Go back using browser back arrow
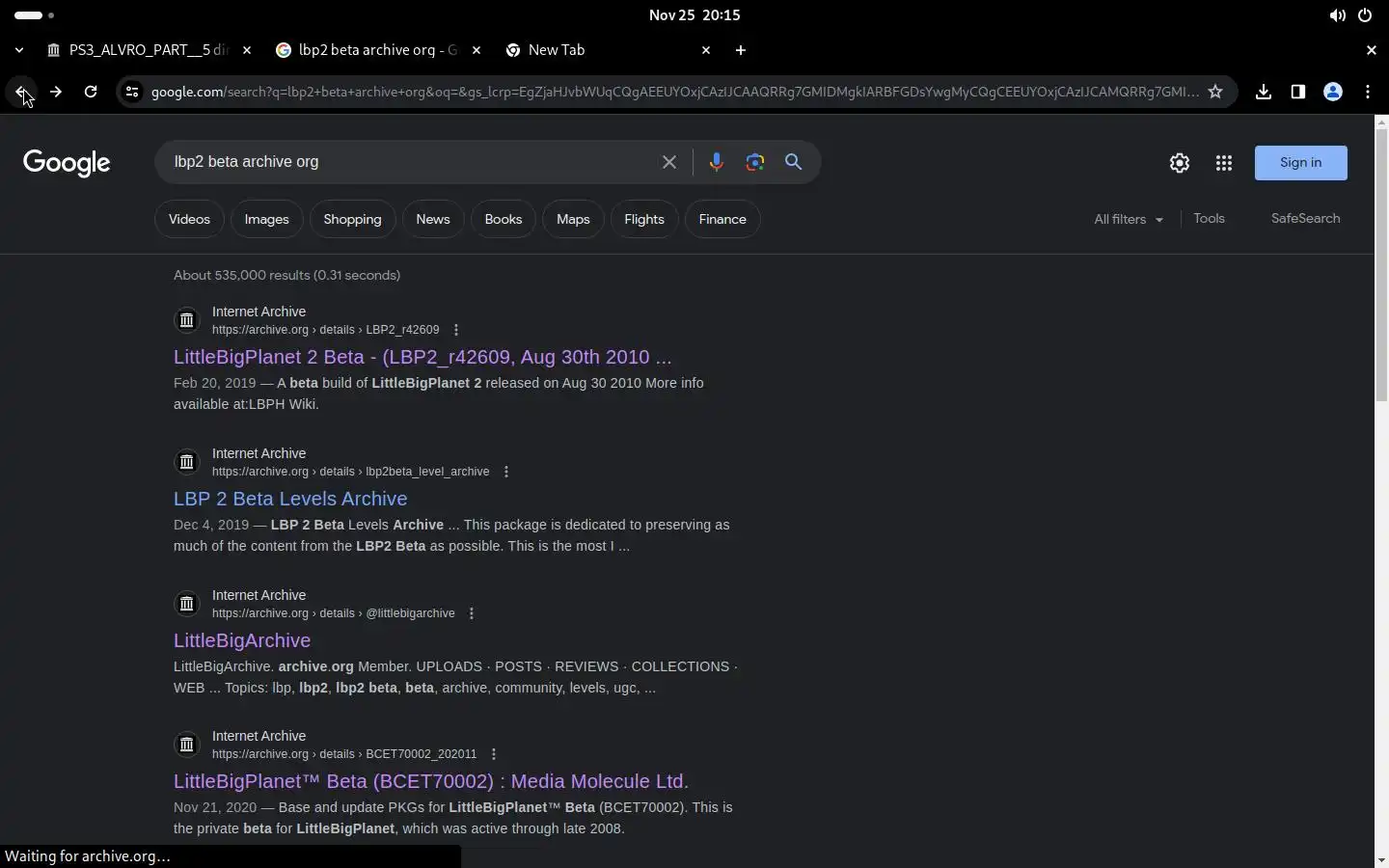Screen dimensions: 1389x868 tap(21, 92)
